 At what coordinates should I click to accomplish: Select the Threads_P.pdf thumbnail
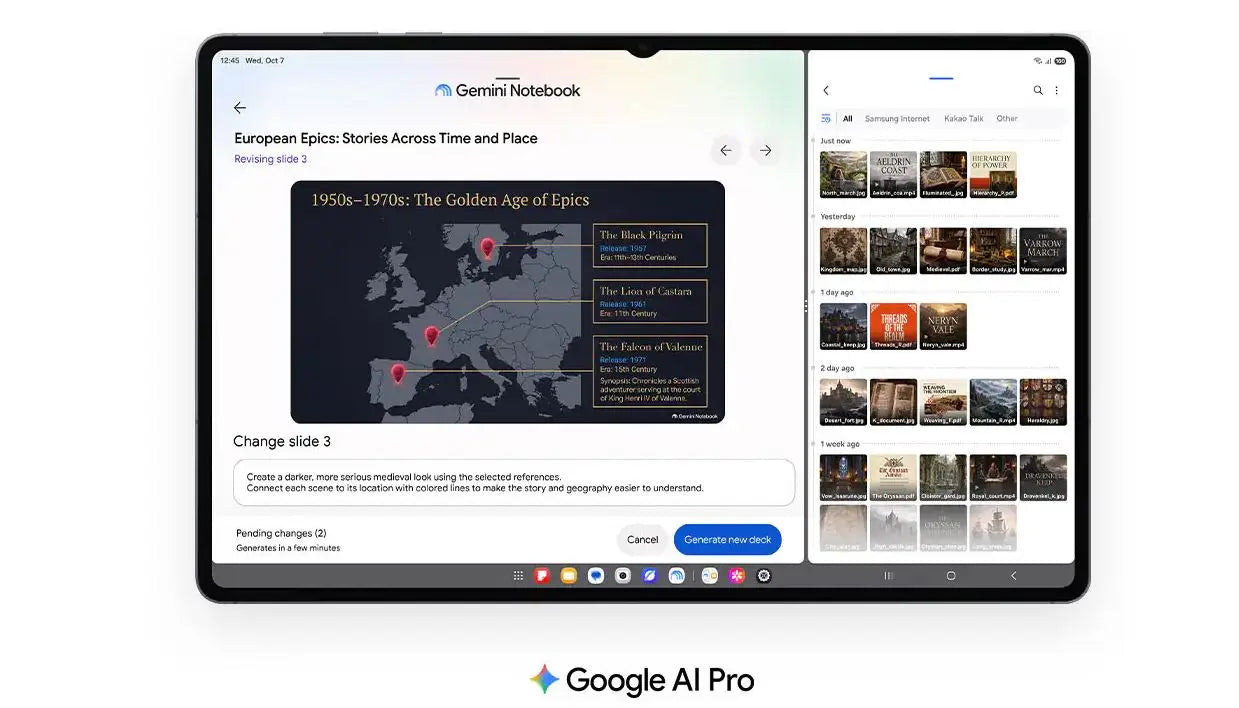[x=893, y=327]
